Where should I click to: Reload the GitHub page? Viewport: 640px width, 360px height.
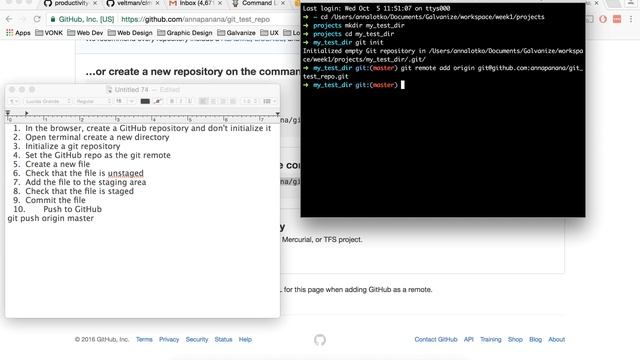[x=37, y=19]
